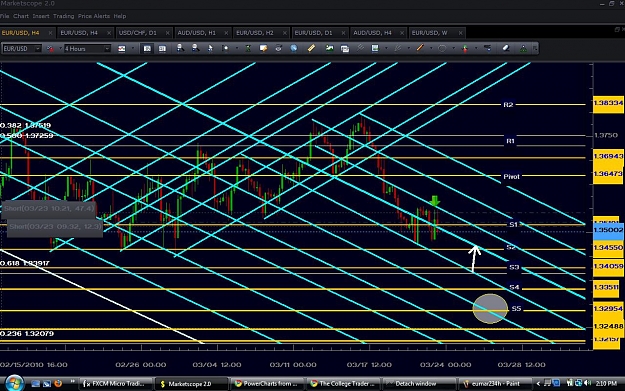Click the 1.38334 price label
The image size is (625, 391).
click(608, 103)
